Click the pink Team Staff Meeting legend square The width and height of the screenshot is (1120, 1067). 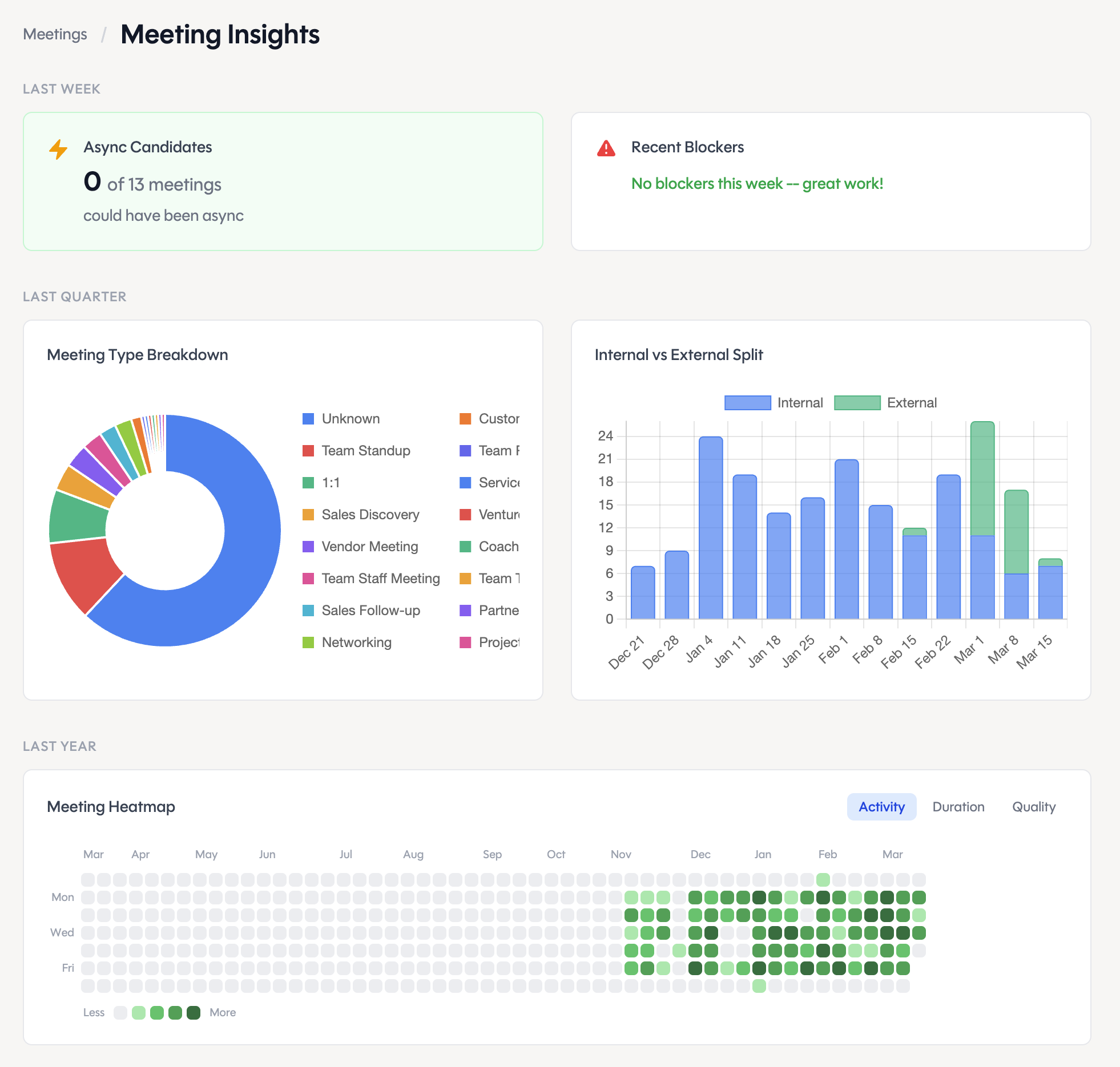pyautogui.click(x=308, y=578)
